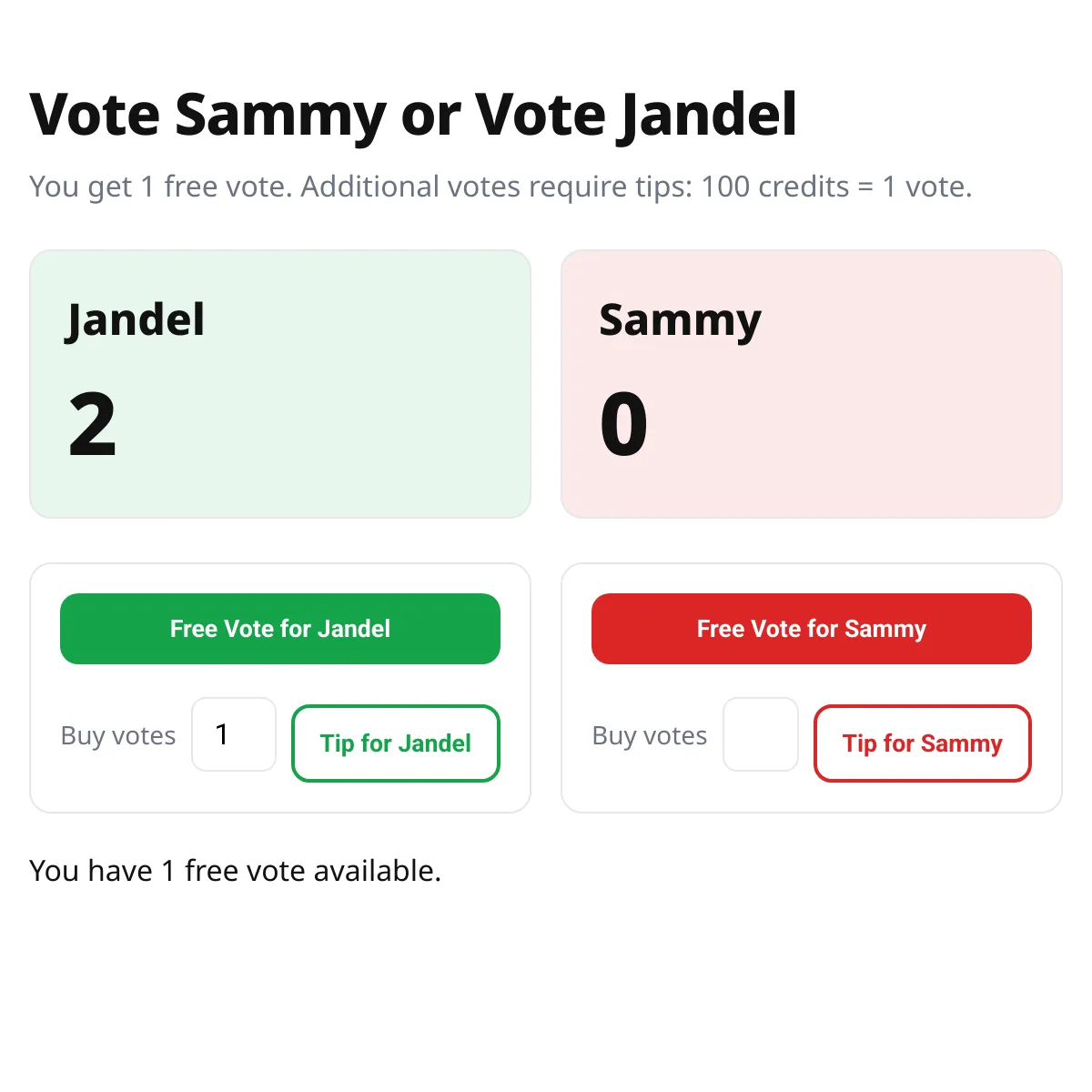Select Sammy's empty buy votes input field
This screenshot has width=1092, height=1092.
761,734
